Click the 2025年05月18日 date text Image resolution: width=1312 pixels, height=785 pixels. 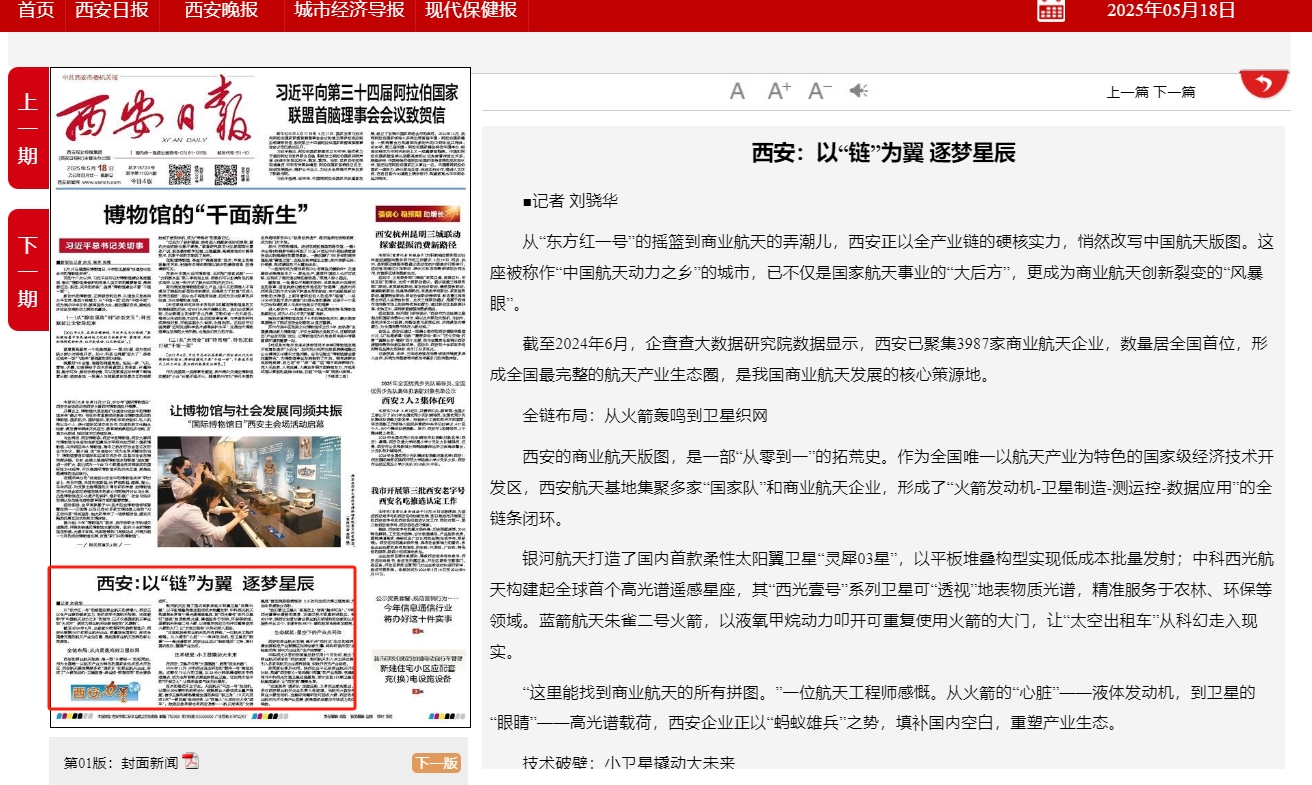pos(1171,10)
